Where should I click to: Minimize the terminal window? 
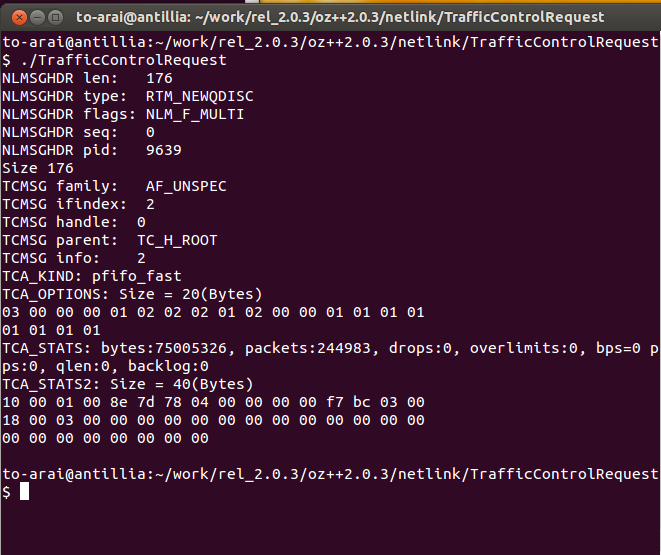pos(38,18)
